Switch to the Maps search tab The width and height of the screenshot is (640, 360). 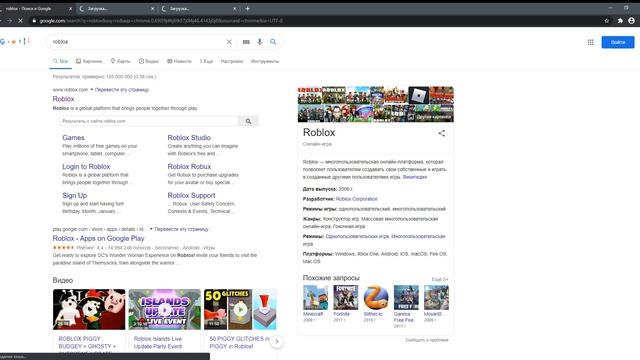pos(120,61)
